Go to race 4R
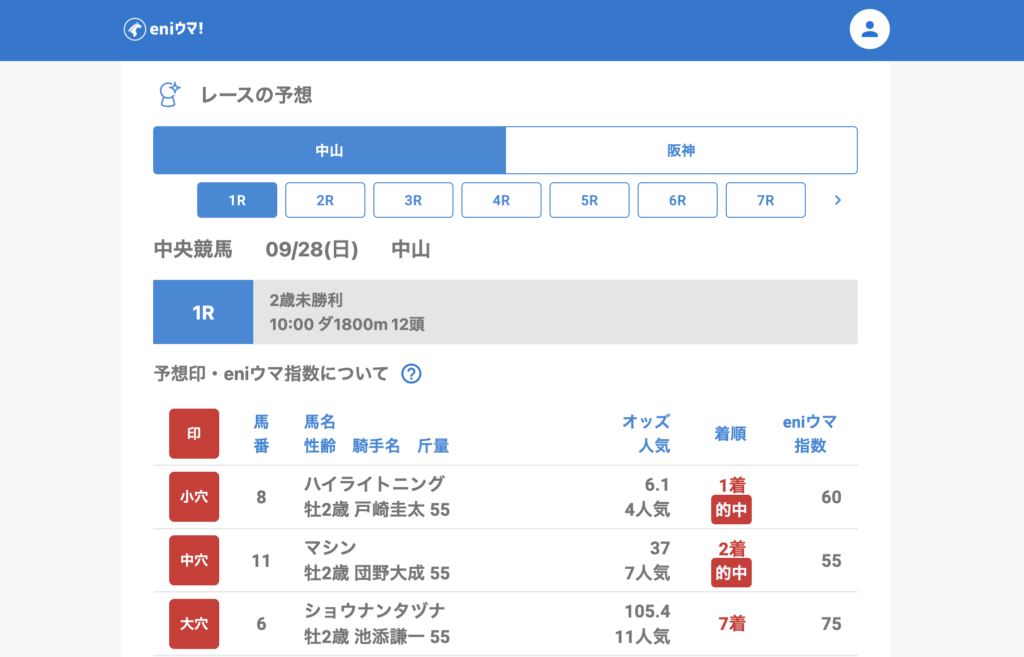 point(501,200)
